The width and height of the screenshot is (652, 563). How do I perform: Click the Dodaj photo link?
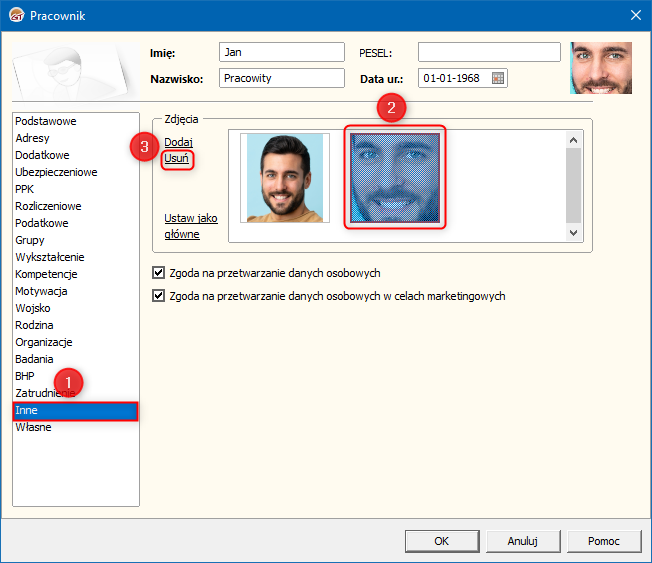tap(178, 142)
